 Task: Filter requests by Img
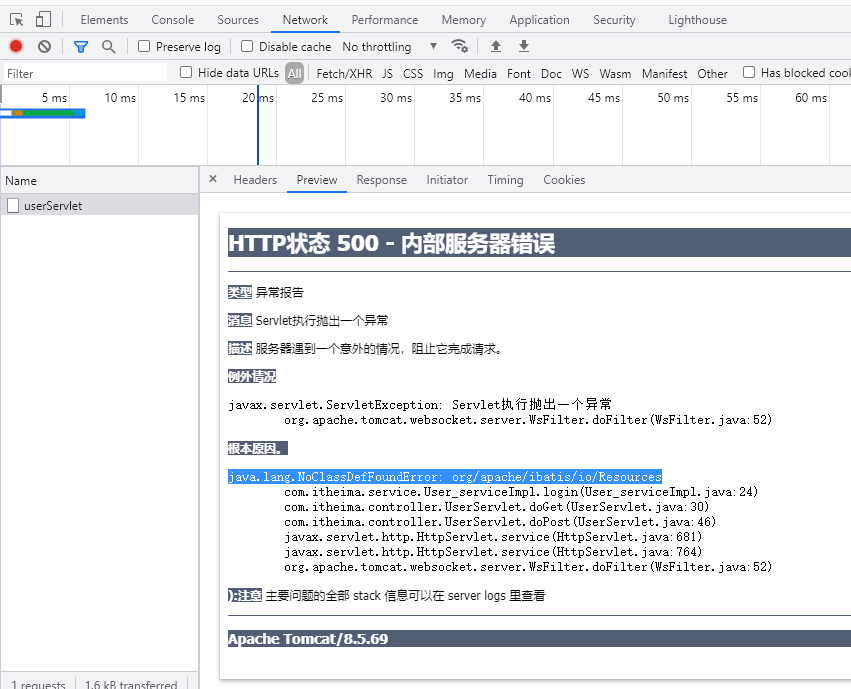click(x=443, y=73)
